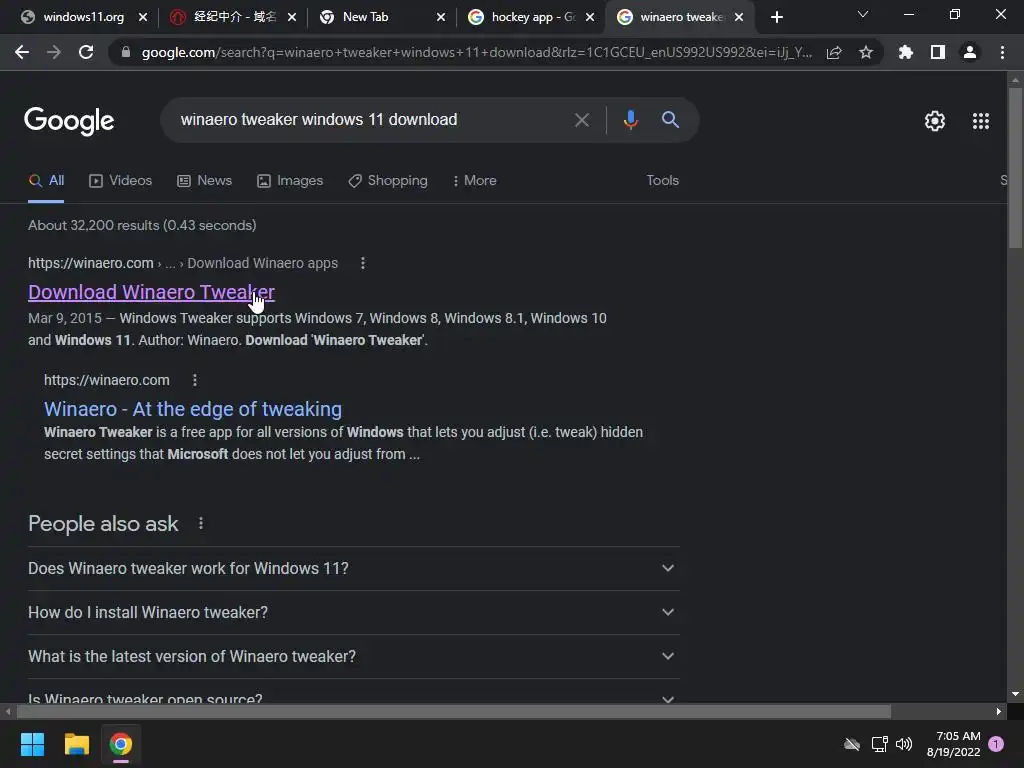
Task: Go to the Google logo homepage
Action: pos(69,121)
